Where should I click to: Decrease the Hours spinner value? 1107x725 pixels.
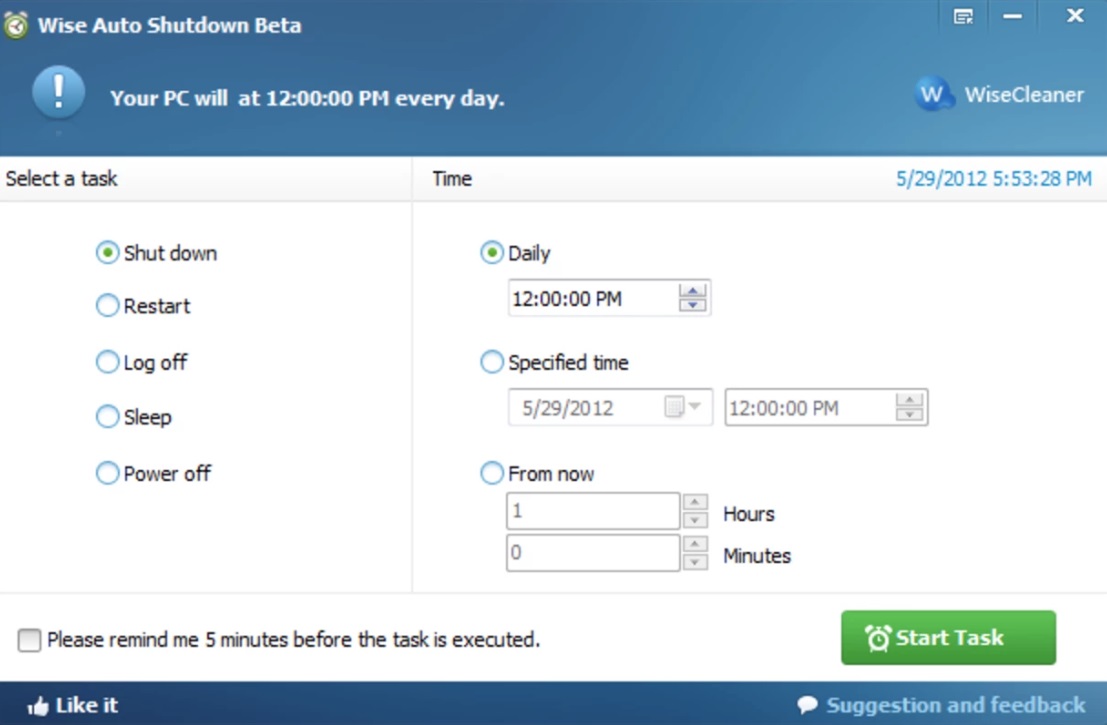coord(695,521)
